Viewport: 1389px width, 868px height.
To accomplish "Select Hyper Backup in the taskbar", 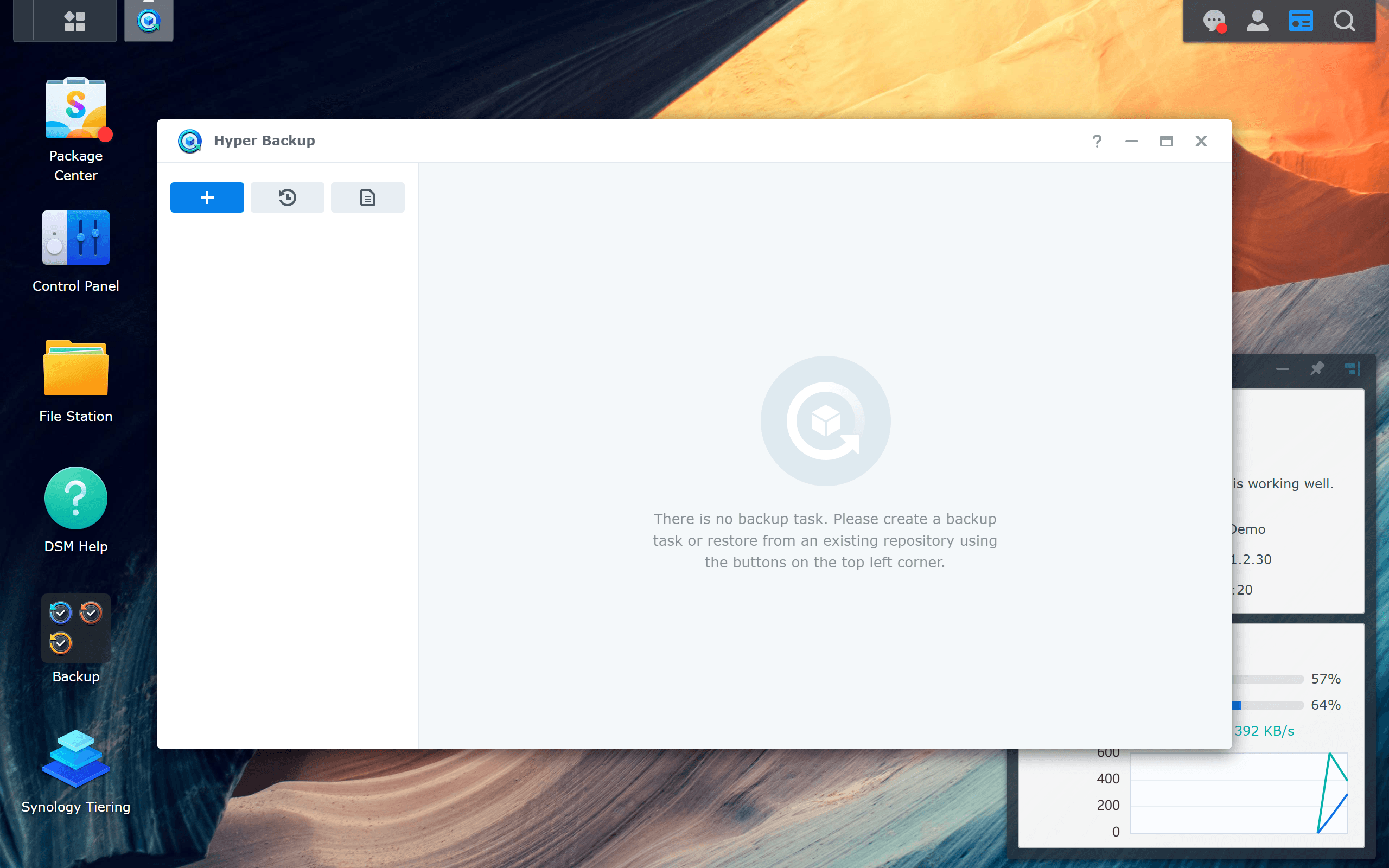I will 149,21.
